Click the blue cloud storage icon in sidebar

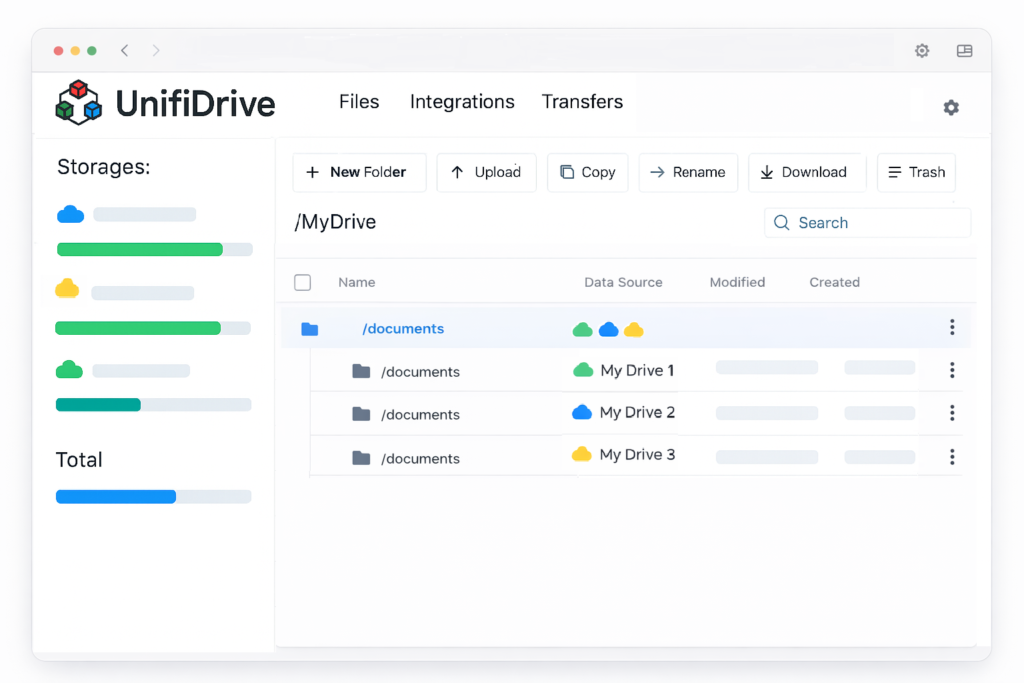pos(71,214)
